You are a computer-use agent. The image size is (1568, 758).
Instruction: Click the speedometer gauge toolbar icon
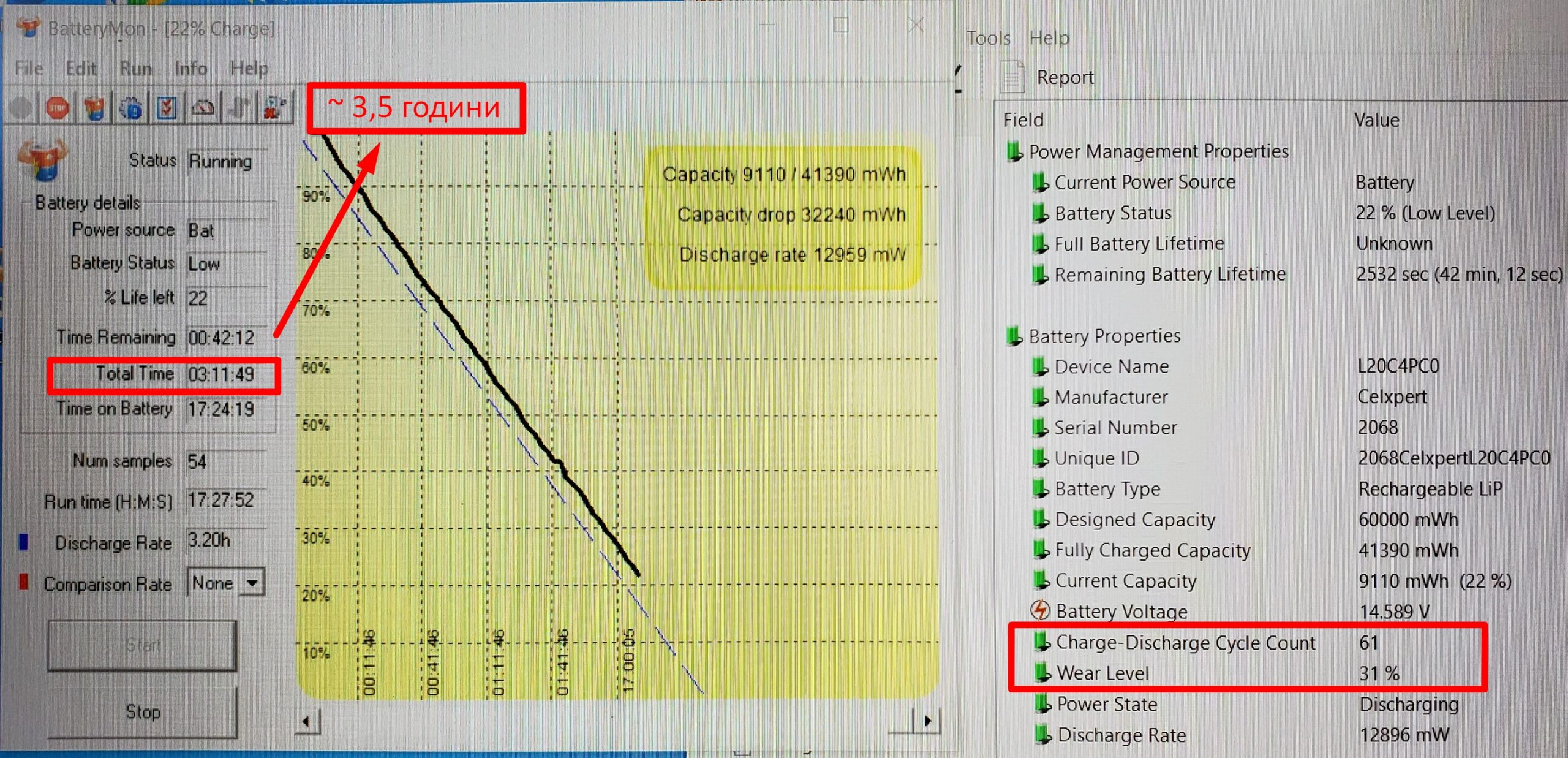click(x=203, y=108)
